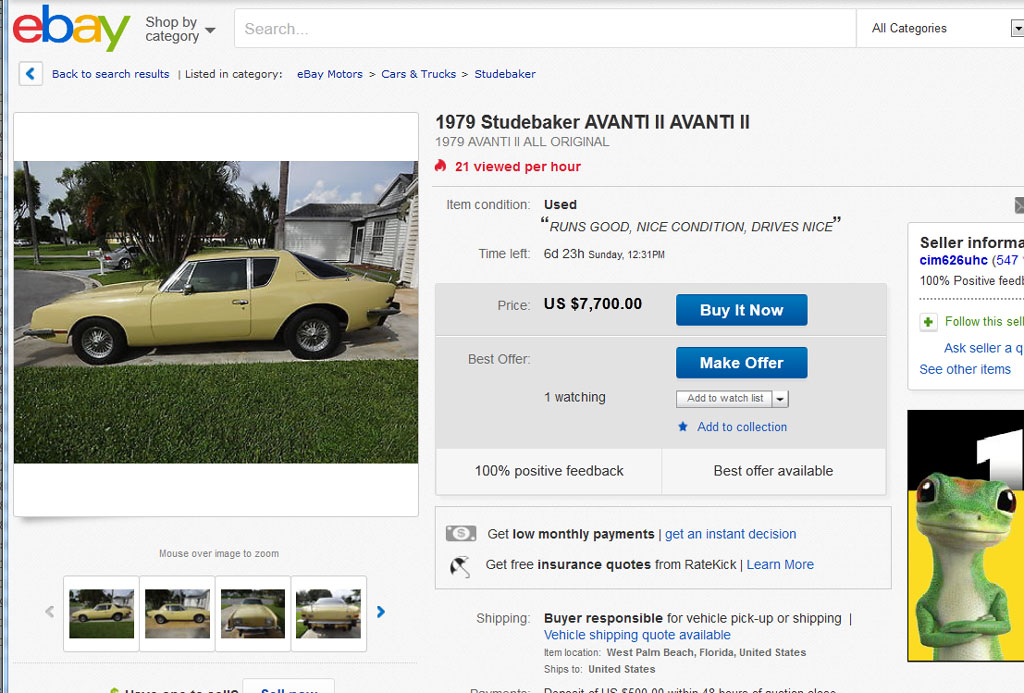Open the Cars & Trucks breadcrumb
Screen dimensions: 1024x693
418,74
